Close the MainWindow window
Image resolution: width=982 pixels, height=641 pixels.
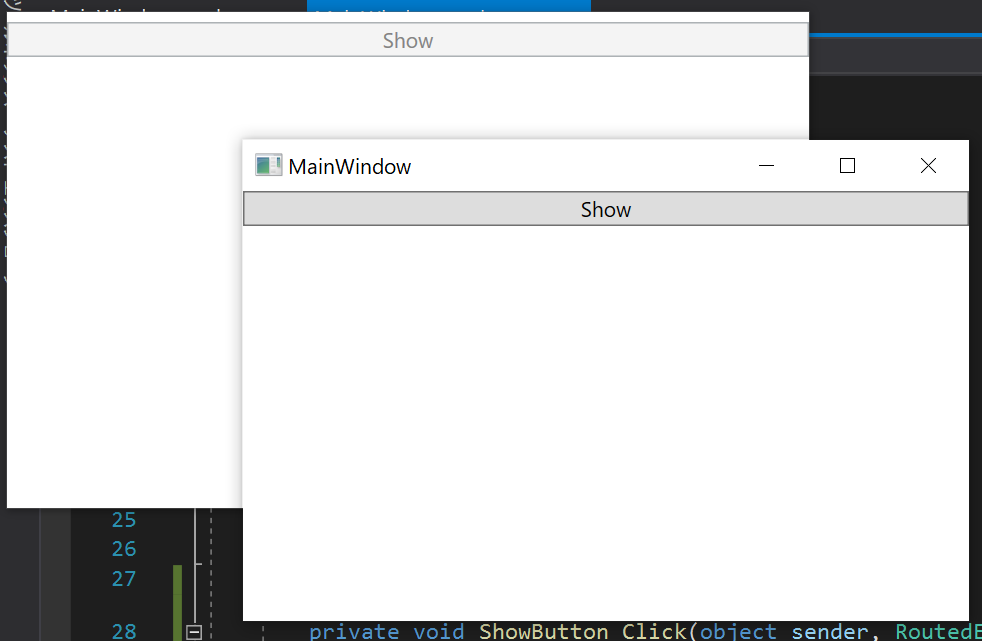[x=928, y=165]
